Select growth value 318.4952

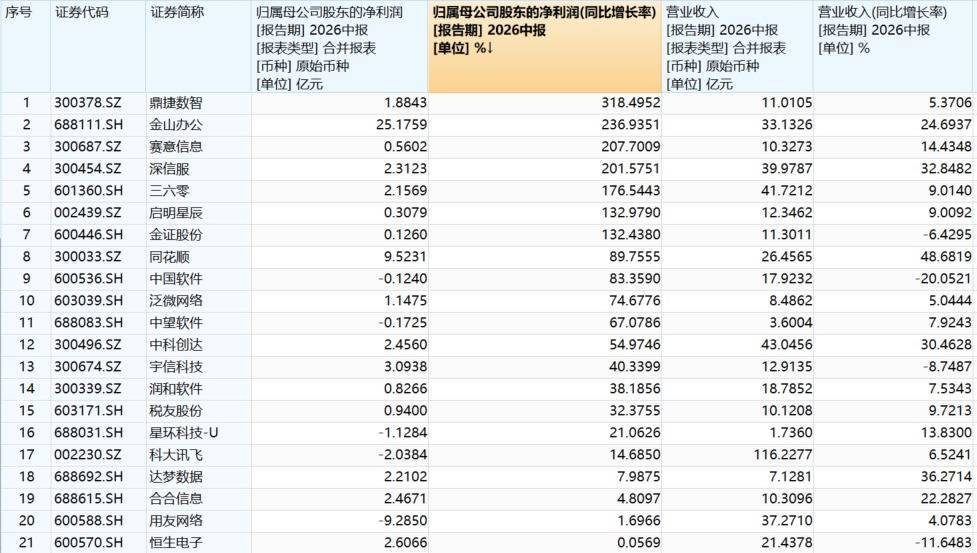point(631,103)
